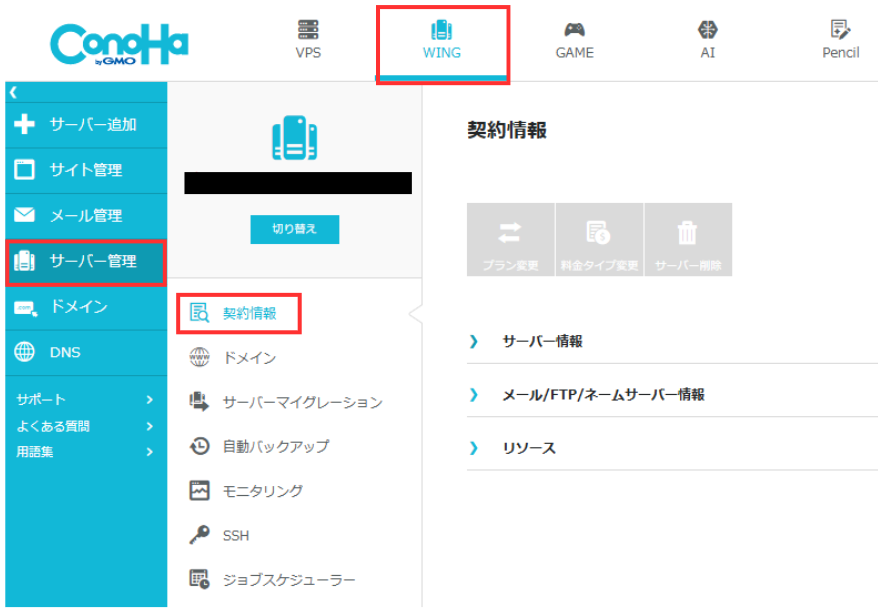The height and width of the screenshot is (611, 878).
Task: Click the ConoHa by GMO logo
Action: click(x=119, y=42)
